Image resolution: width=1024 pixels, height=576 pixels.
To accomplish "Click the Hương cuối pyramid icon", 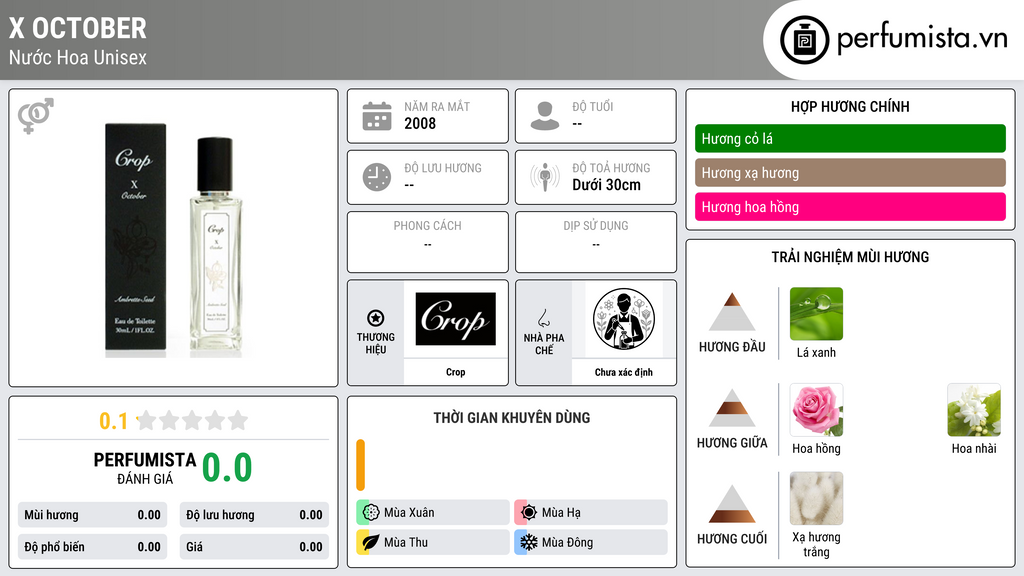I will click(x=732, y=504).
